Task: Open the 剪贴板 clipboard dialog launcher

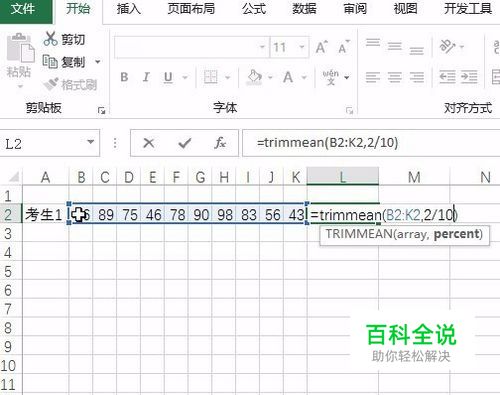Action: point(101,110)
